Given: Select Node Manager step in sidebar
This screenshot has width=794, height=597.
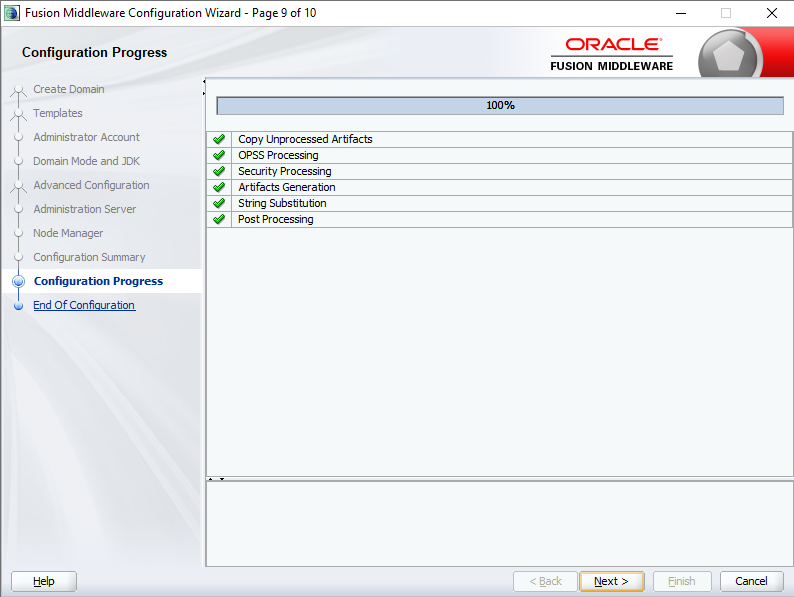Looking at the screenshot, I should coord(68,233).
